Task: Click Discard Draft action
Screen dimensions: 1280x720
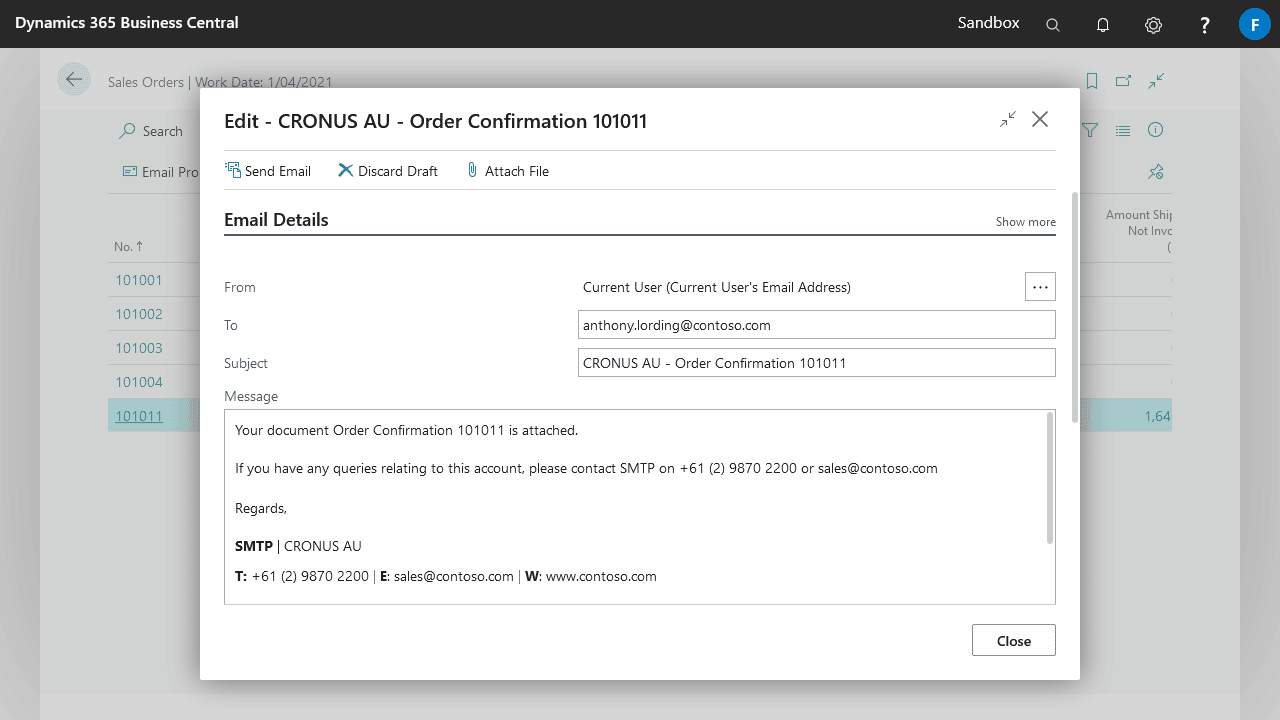Action: click(x=388, y=171)
